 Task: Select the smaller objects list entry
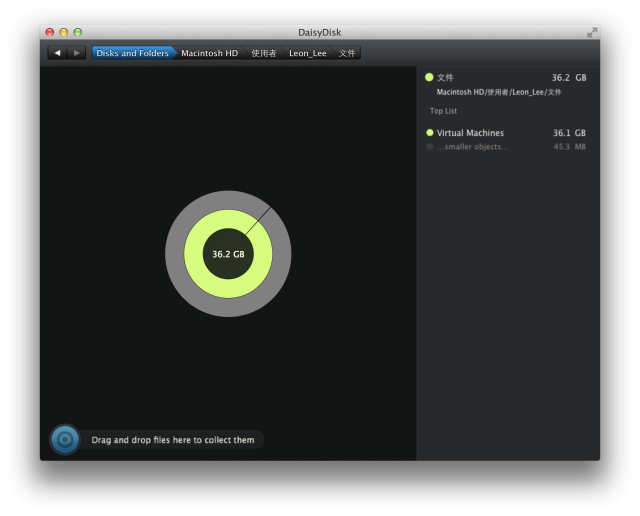coord(472,147)
